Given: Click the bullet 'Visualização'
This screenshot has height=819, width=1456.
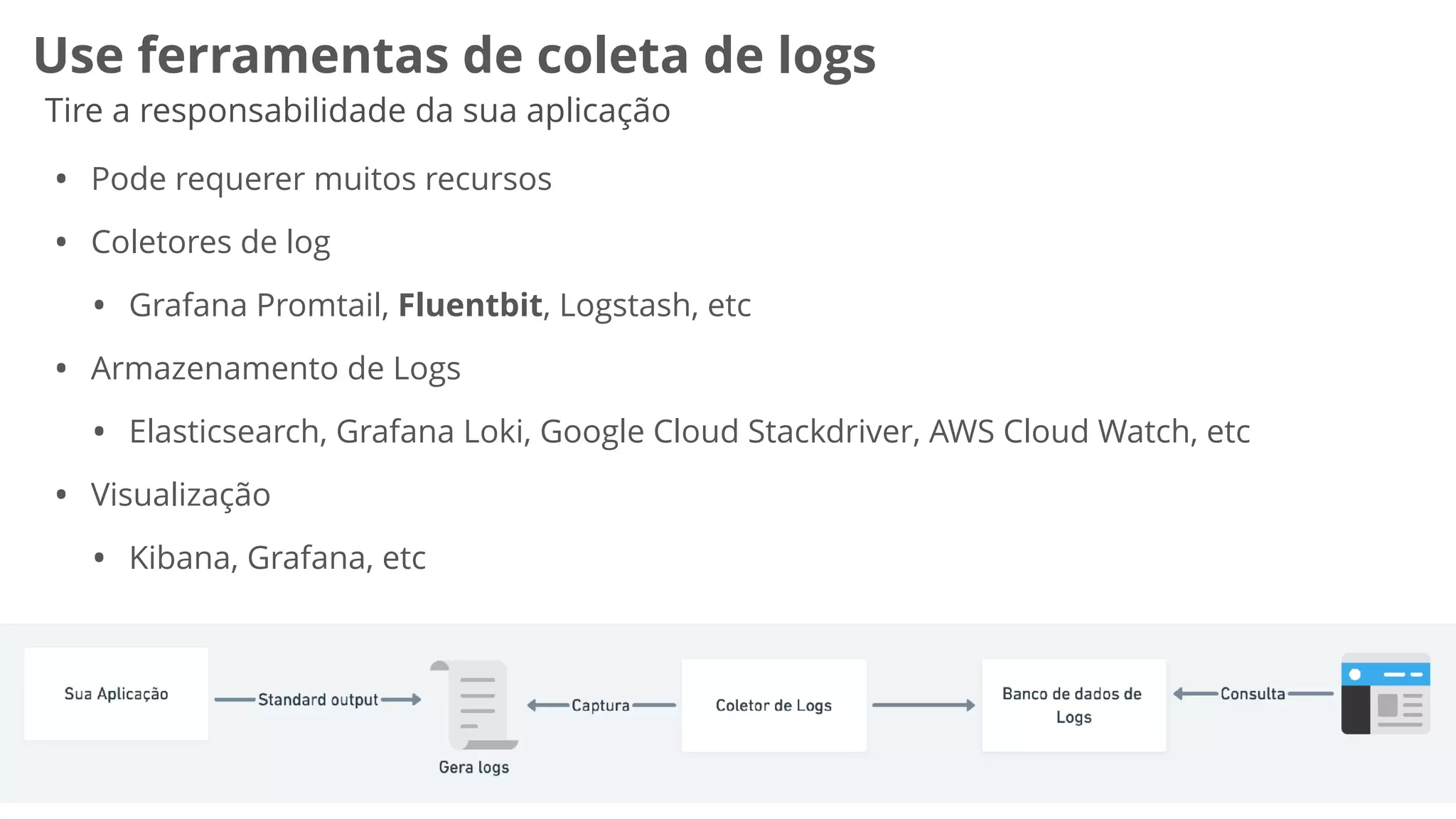Looking at the screenshot, I should click(181, 496).
